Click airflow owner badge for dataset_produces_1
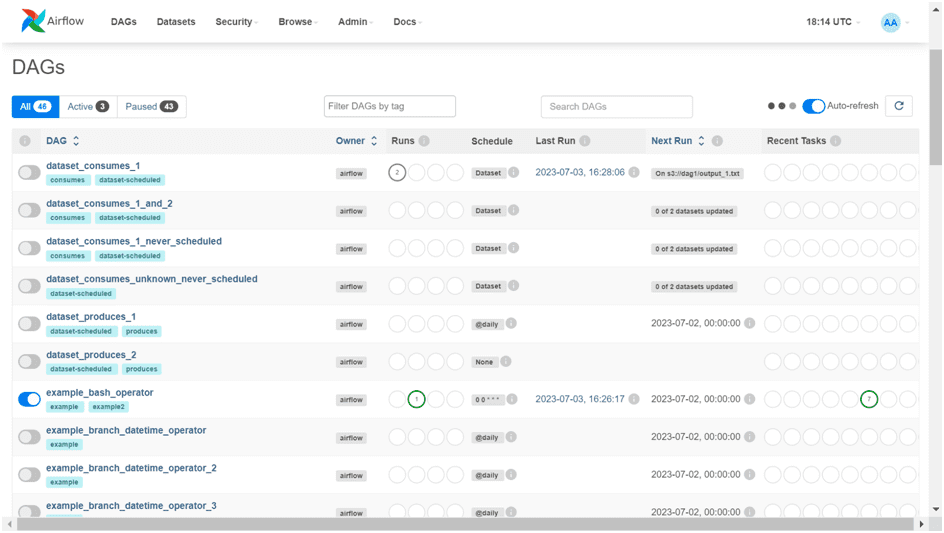 pyautogui.click(x=351, y=324)
